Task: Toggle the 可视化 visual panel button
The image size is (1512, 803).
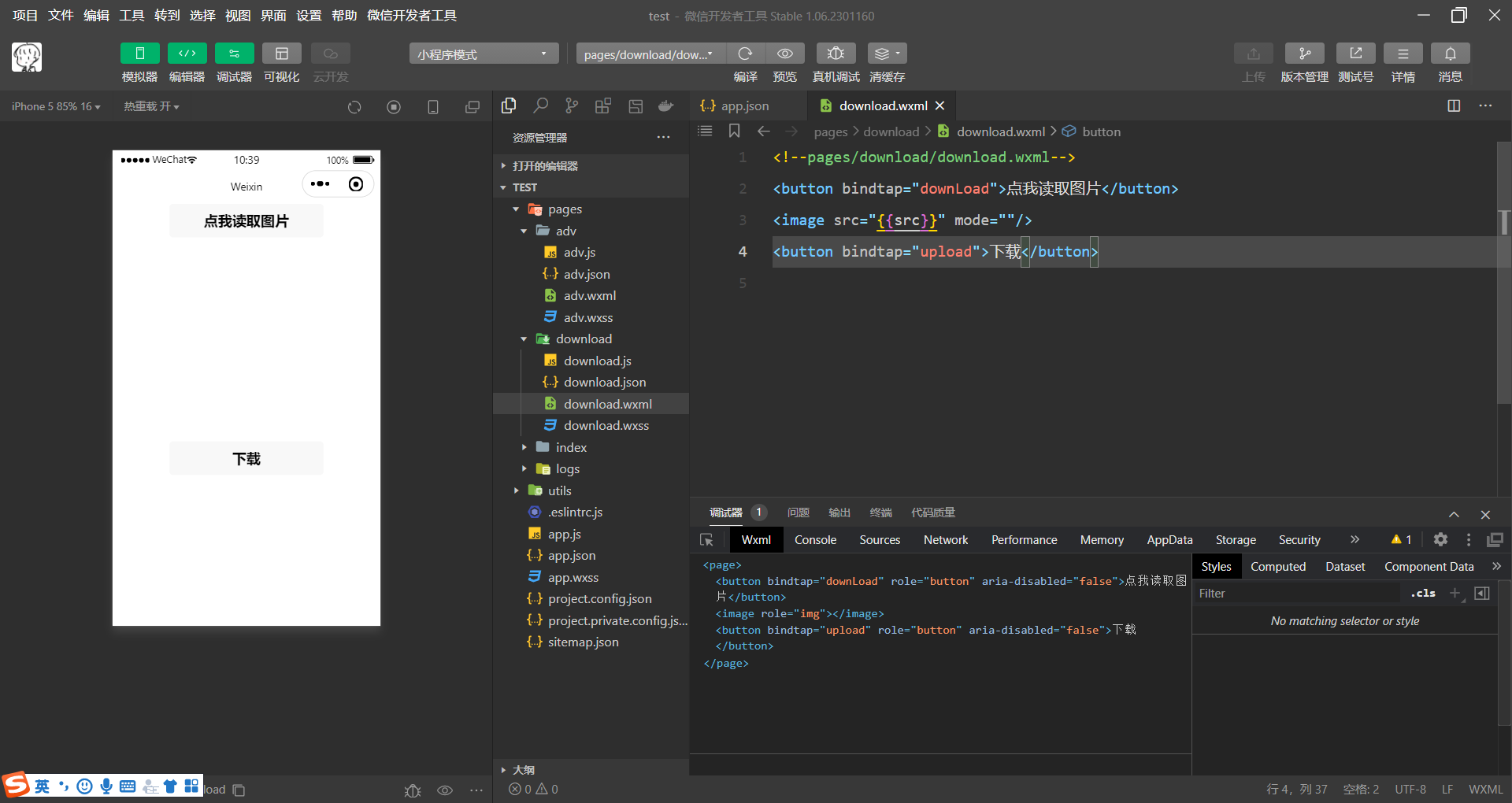Action: pyautogui.click(x=281, y=53)
